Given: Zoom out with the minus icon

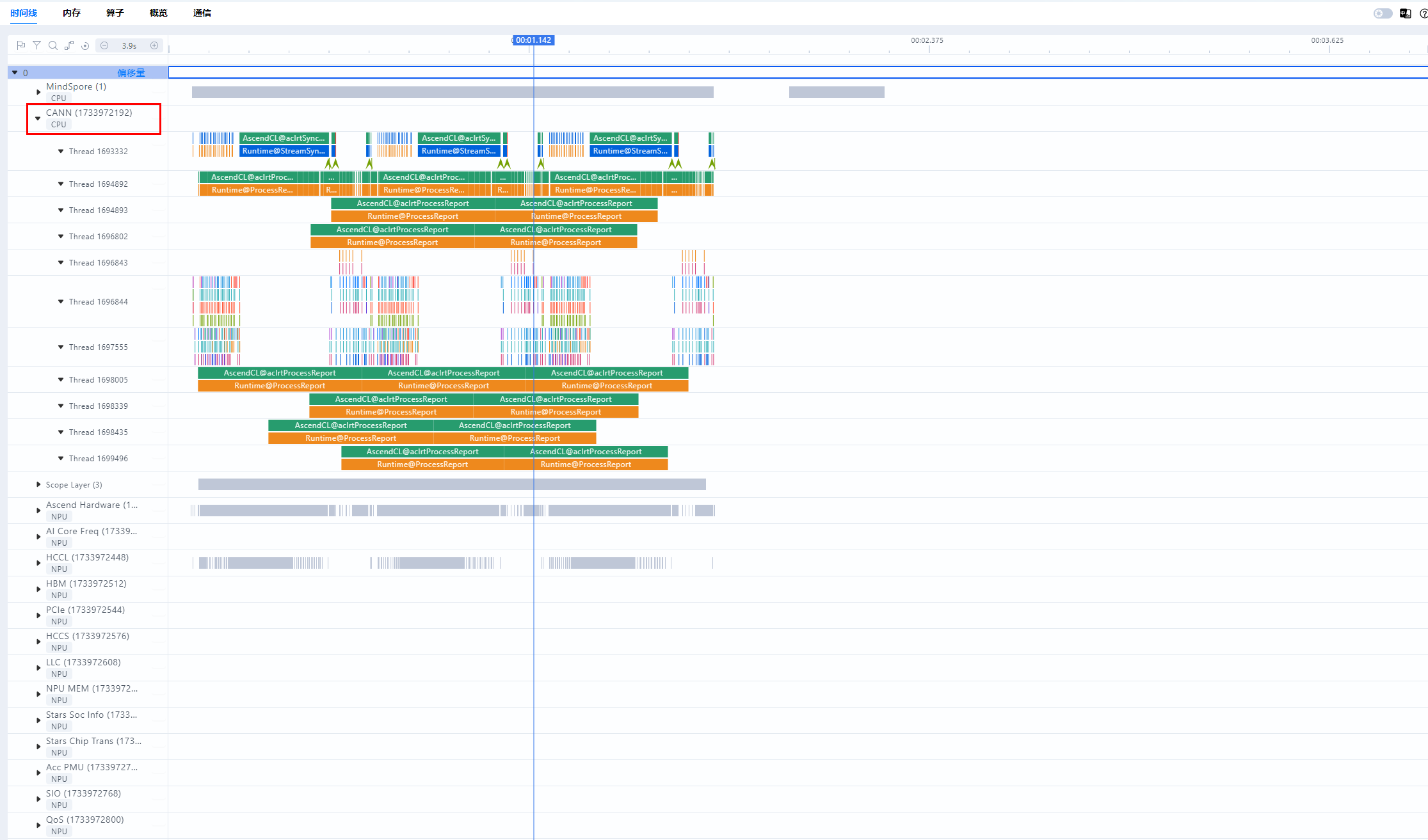Looking at the screenshot, I should click(x=104, y=45).
